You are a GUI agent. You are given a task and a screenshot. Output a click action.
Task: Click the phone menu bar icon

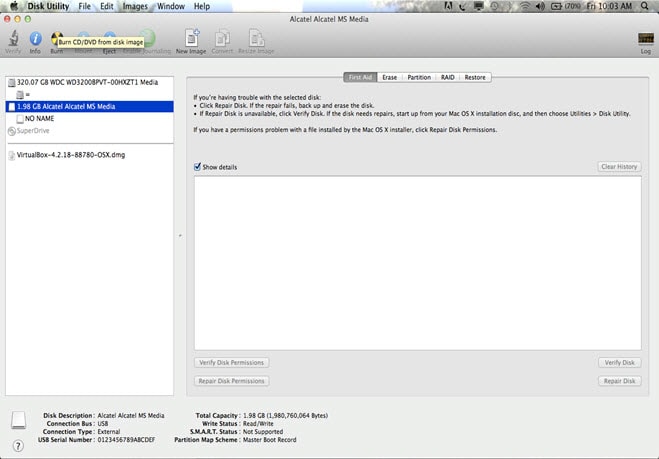coord(463,6)
